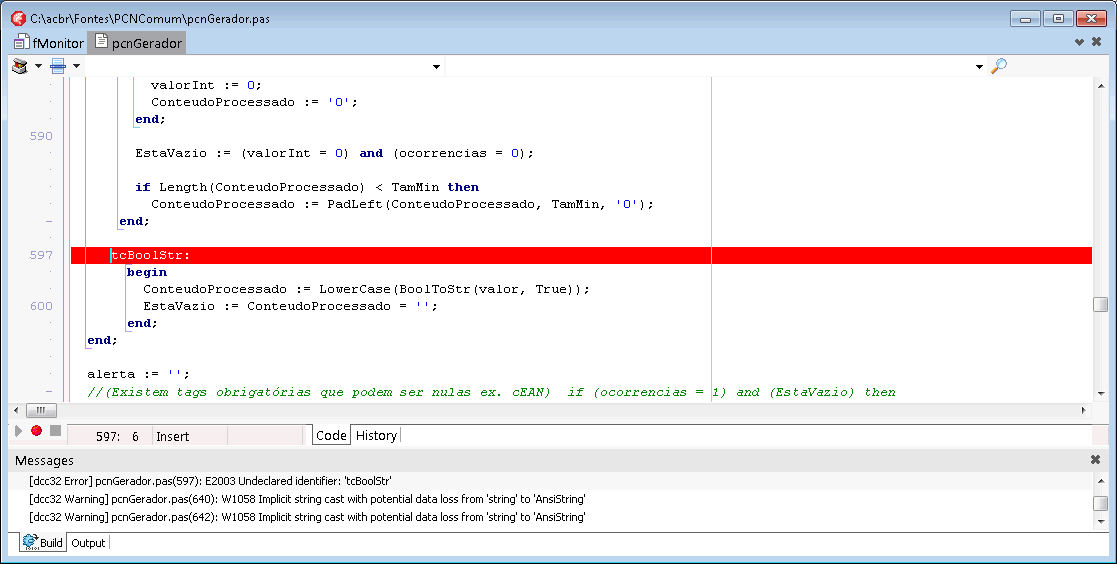Click gutter line number 600
1117x564 pixels.
[x=41, y=306]
